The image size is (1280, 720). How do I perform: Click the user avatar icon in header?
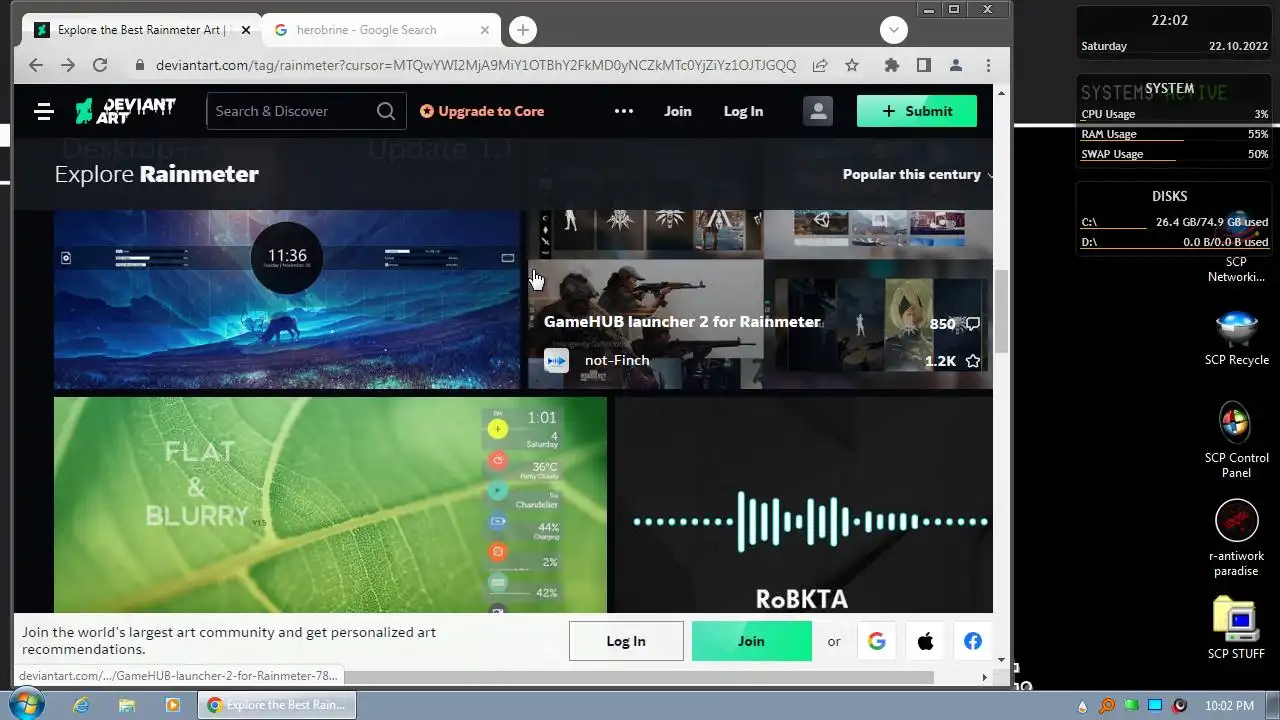818,111
